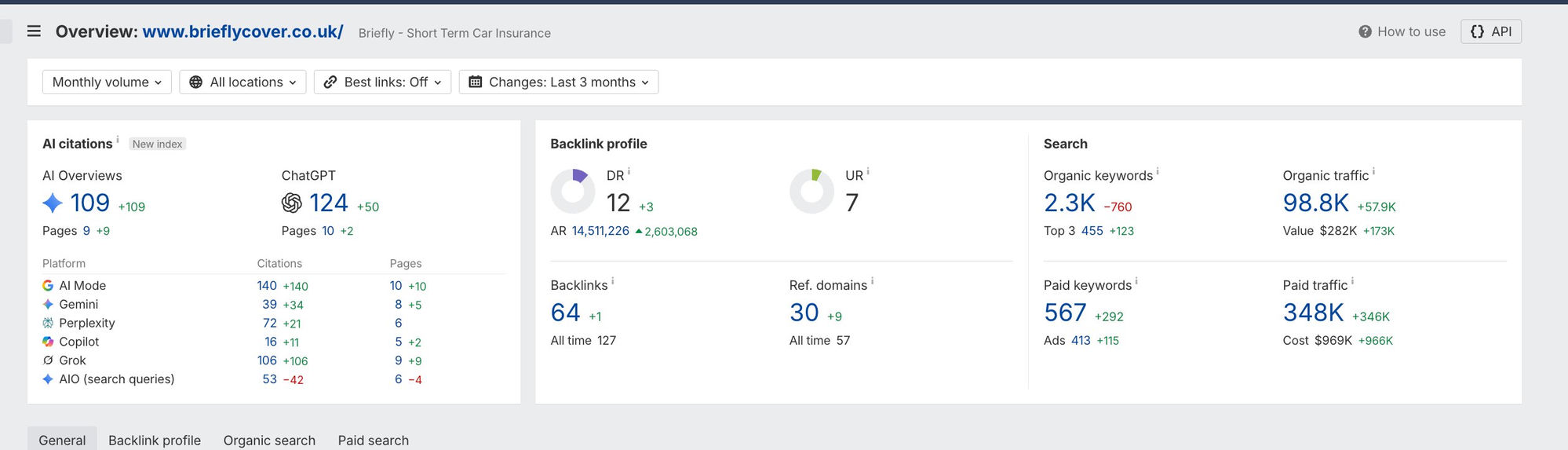
Task: Click the link icon in Best links
Action: pos(330,82)
